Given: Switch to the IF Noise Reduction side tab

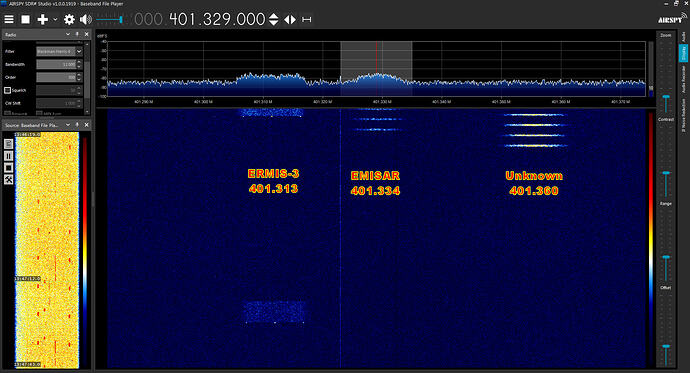Looking at the screenshot, I should (x=683, y=114).
